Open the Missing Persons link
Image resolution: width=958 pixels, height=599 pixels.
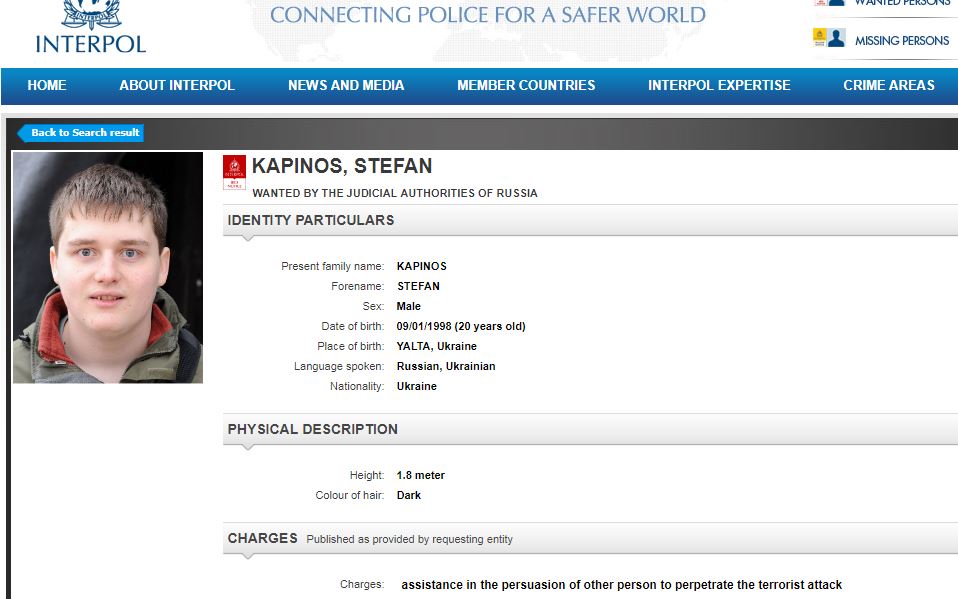click(x=901, y=41)
